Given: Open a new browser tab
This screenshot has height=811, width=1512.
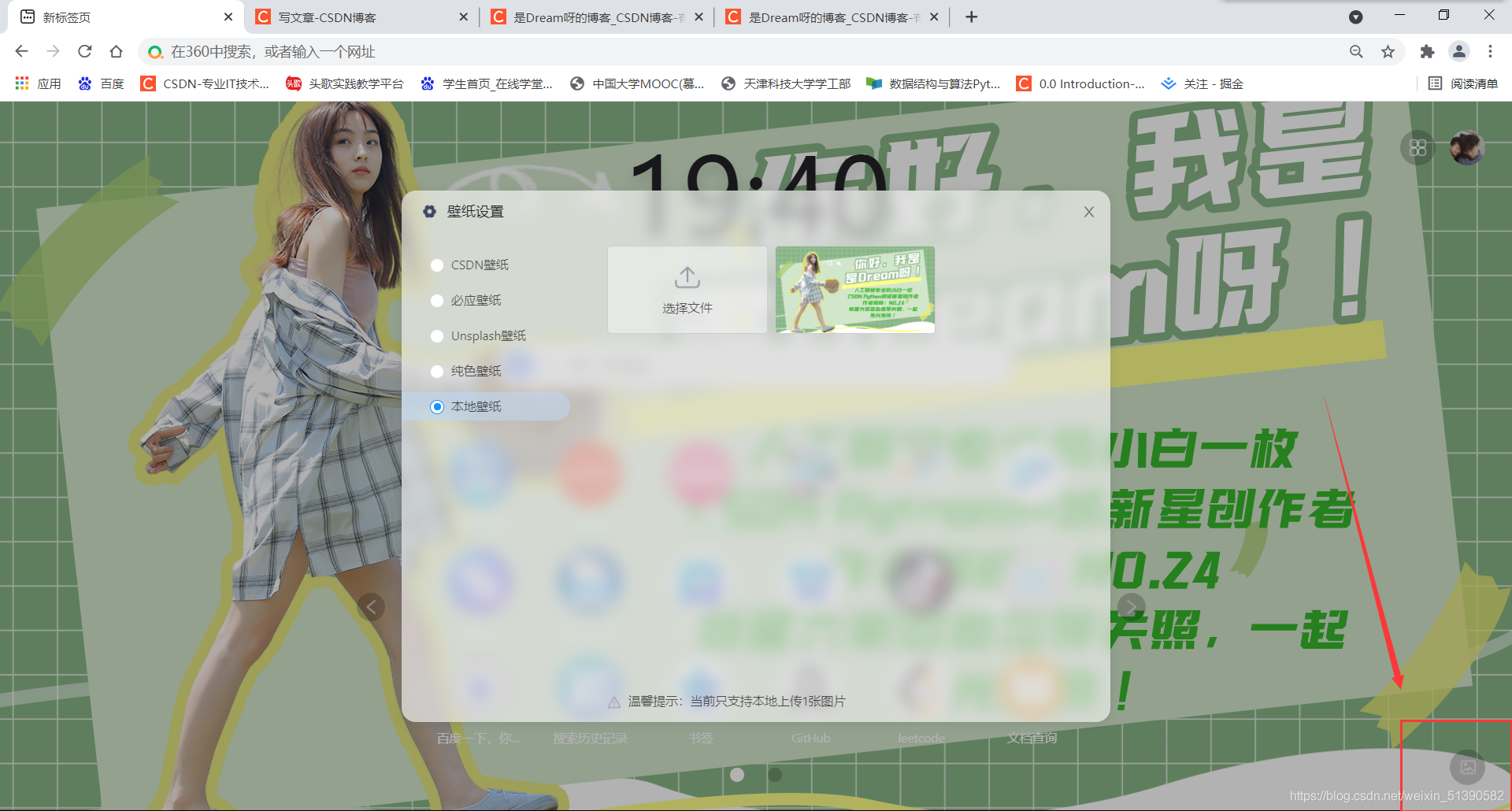Looking at the screenshot, I should 972,17.
